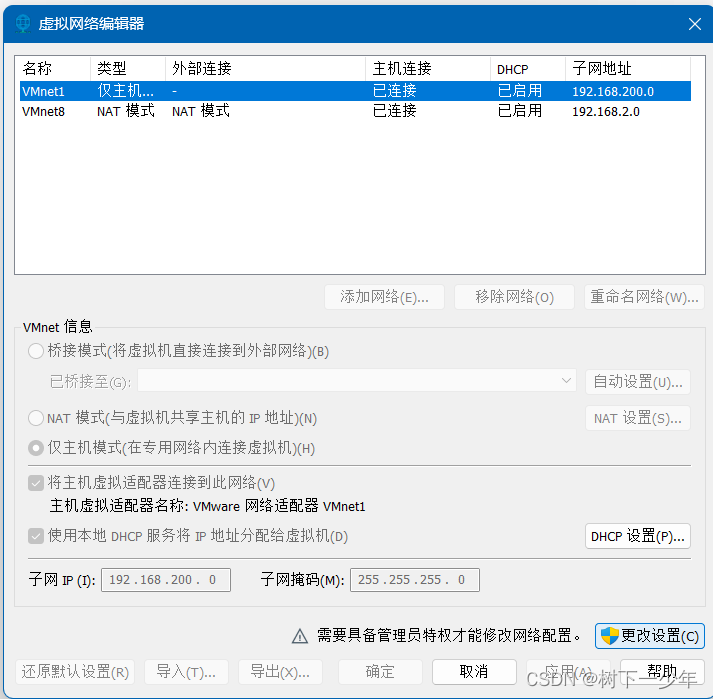Toggle 使用本地 DHCP 服务 checkbox
This screenshot has width=713, height=699.
[36, 536]
